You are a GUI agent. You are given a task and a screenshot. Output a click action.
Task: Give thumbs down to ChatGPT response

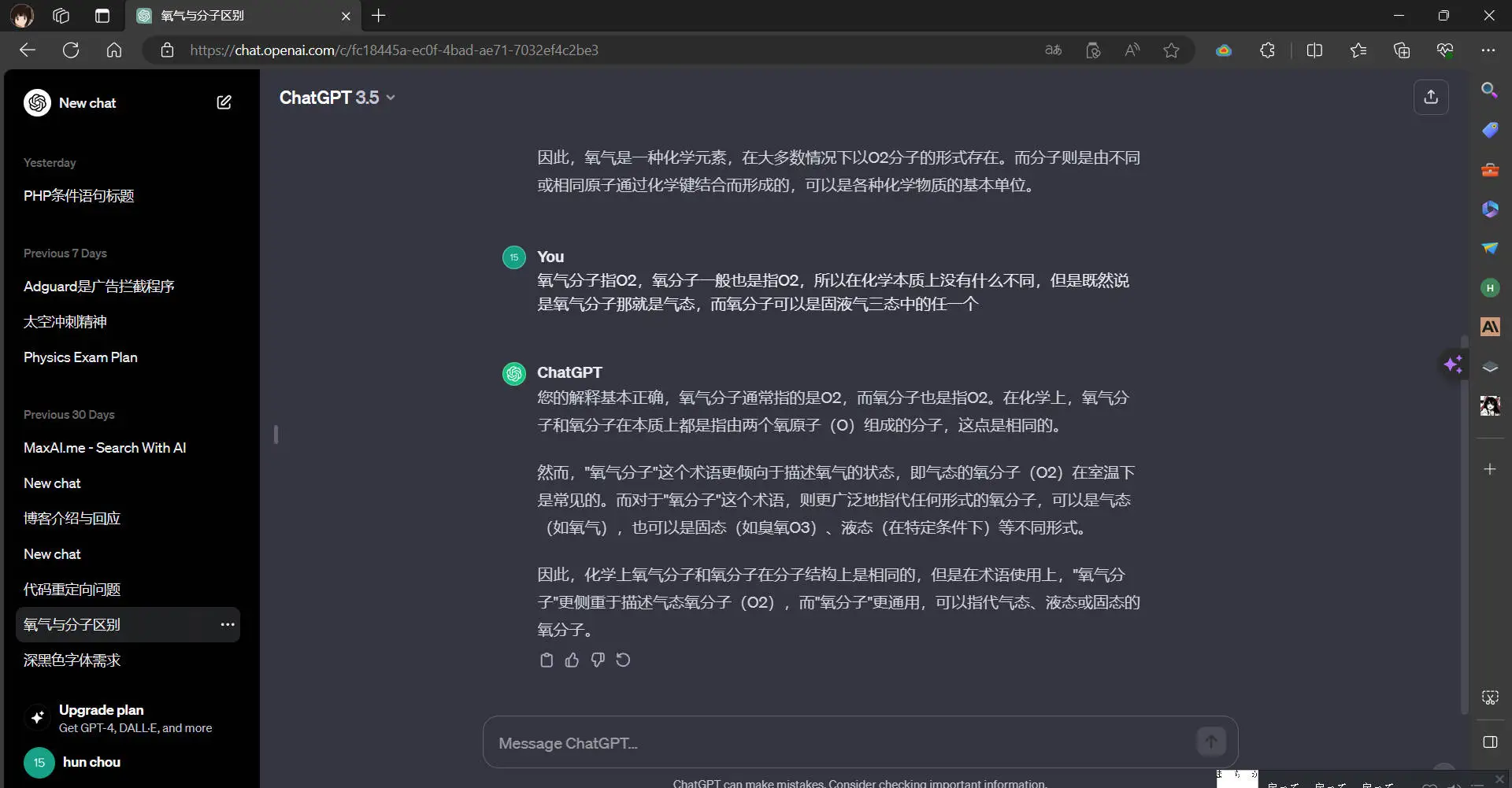pos(598,660)
